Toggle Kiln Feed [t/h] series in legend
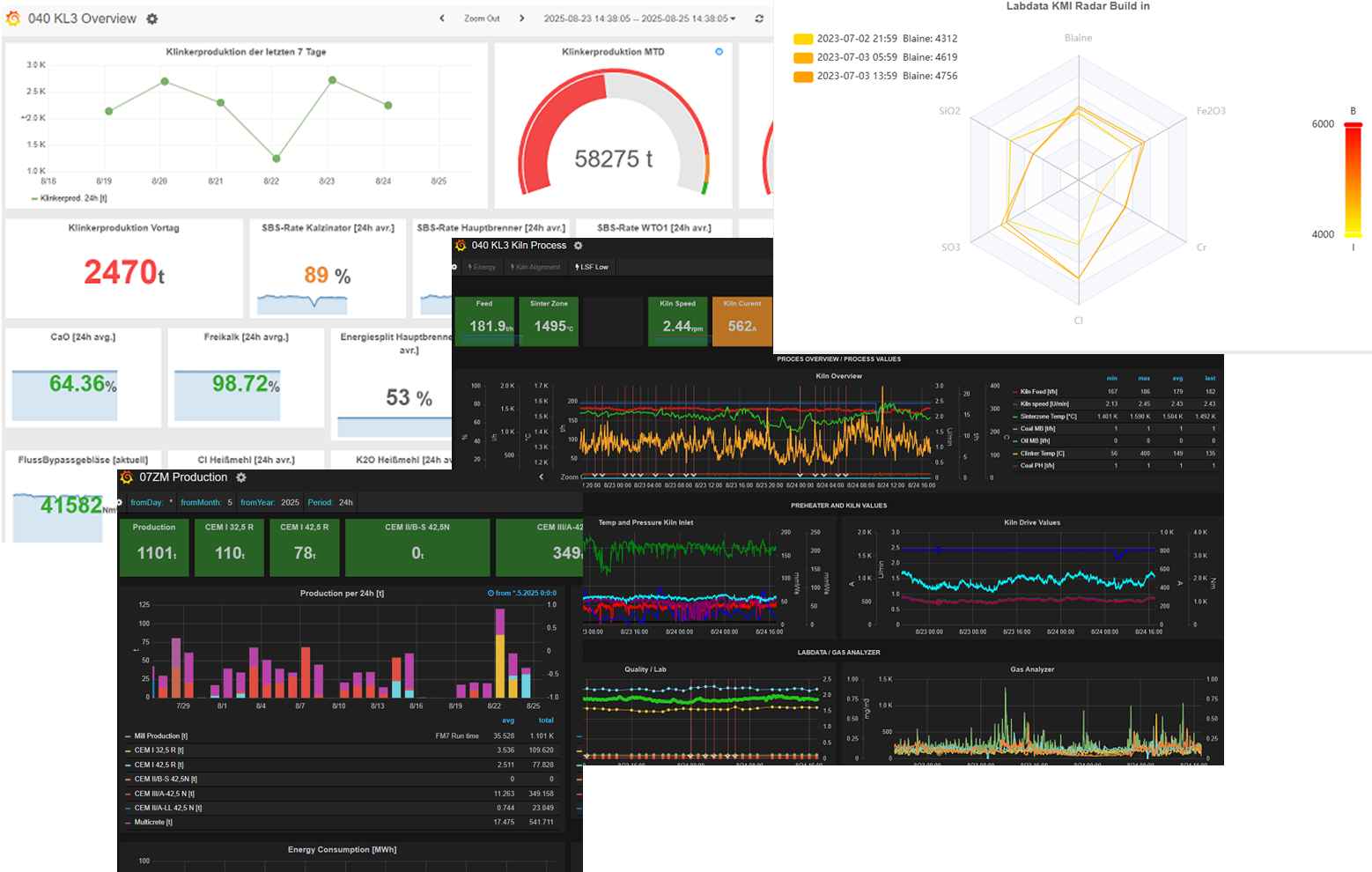1372x872 pixels. (1038, 391)
